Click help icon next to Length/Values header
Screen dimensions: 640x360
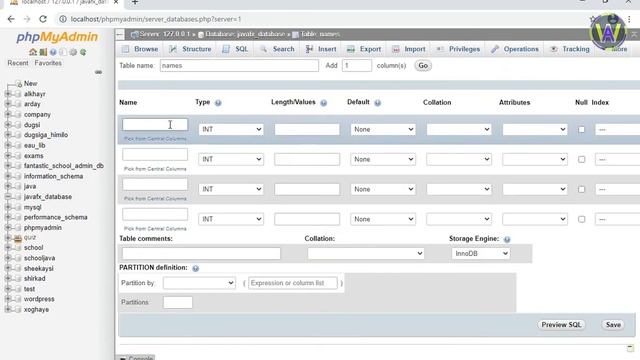point(324,103)
